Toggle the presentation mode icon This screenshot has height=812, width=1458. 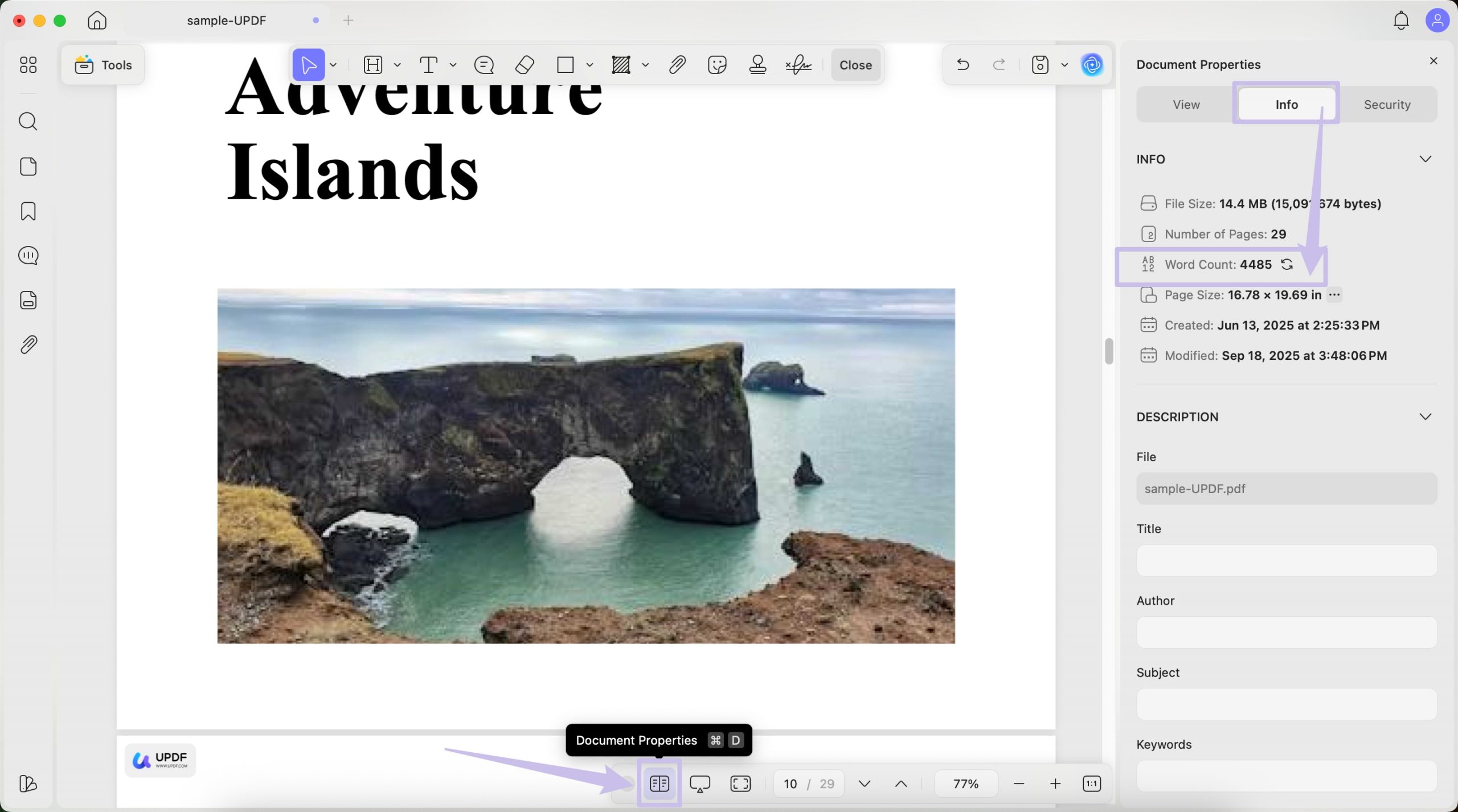[x=699, y=783]
